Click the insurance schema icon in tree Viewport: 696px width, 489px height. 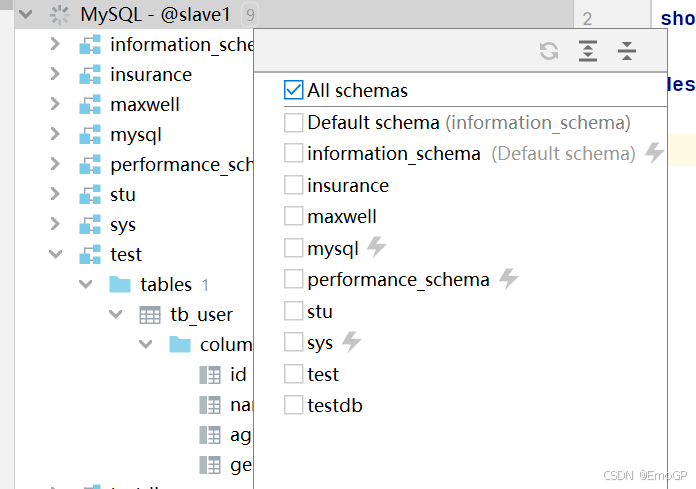click(x=90, y=75)
